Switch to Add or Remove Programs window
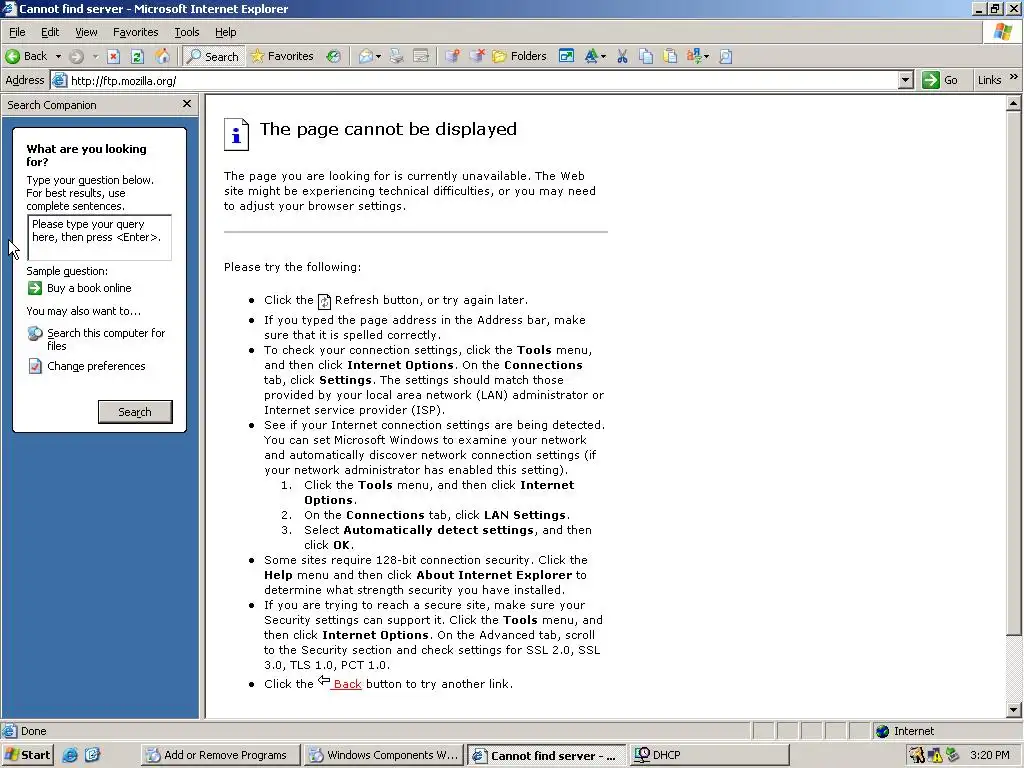 [x=219, y=755]
